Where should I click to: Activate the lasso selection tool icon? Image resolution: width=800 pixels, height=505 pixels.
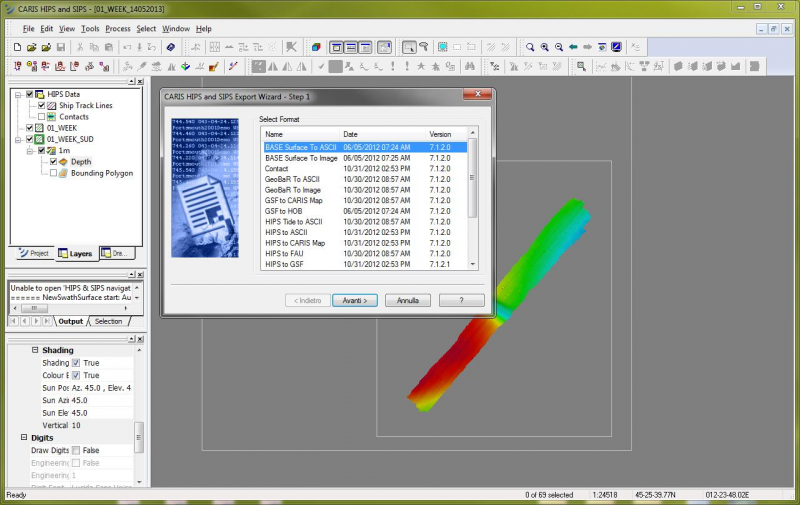(x=423, y=47)
